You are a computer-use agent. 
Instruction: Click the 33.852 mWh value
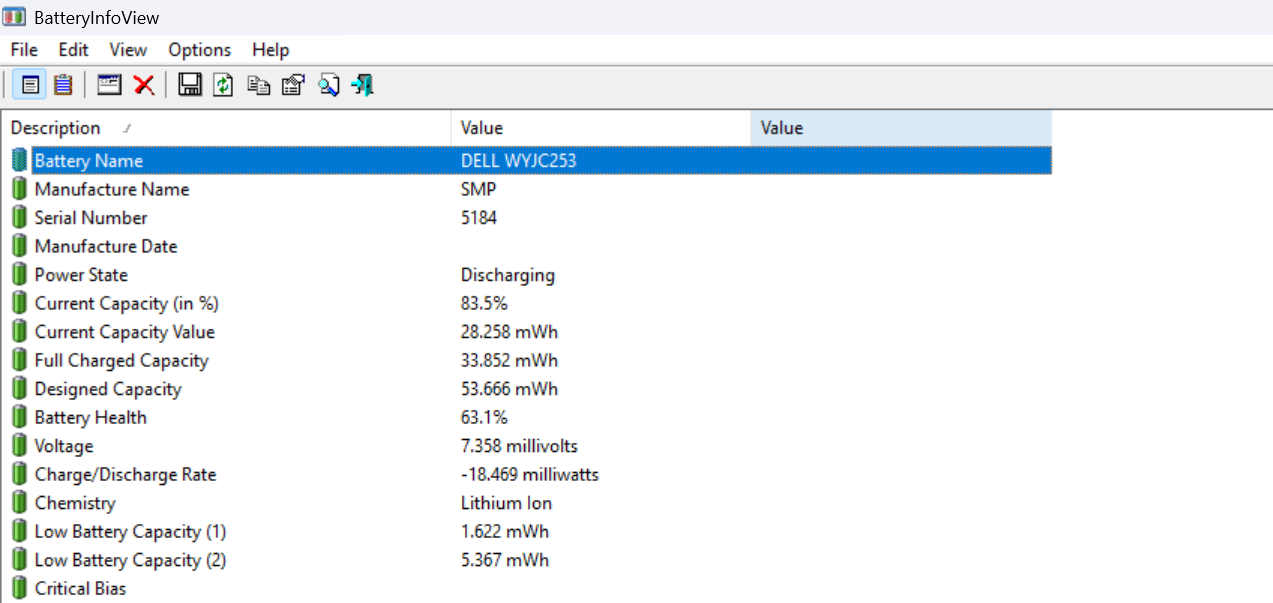pos(510,360)
